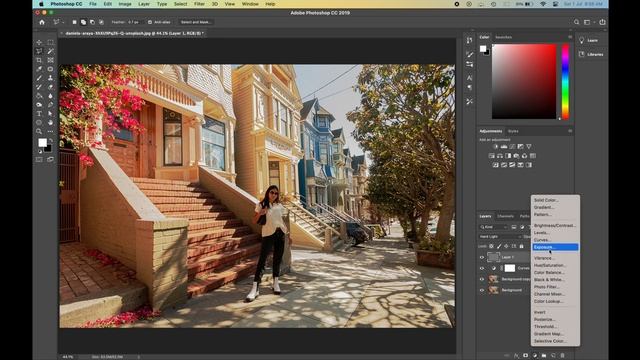Viewport: 640px width, 360px height.
Task: Open the workspace switcher icon
Action: [587, 22]
